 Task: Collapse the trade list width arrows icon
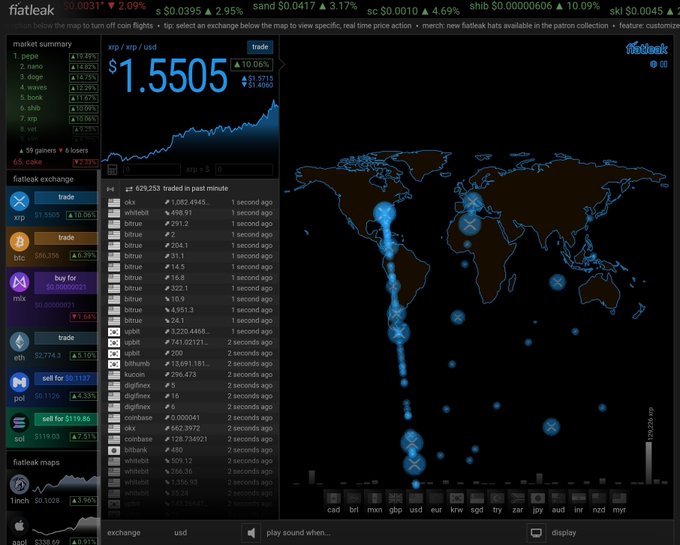point(111,189)
